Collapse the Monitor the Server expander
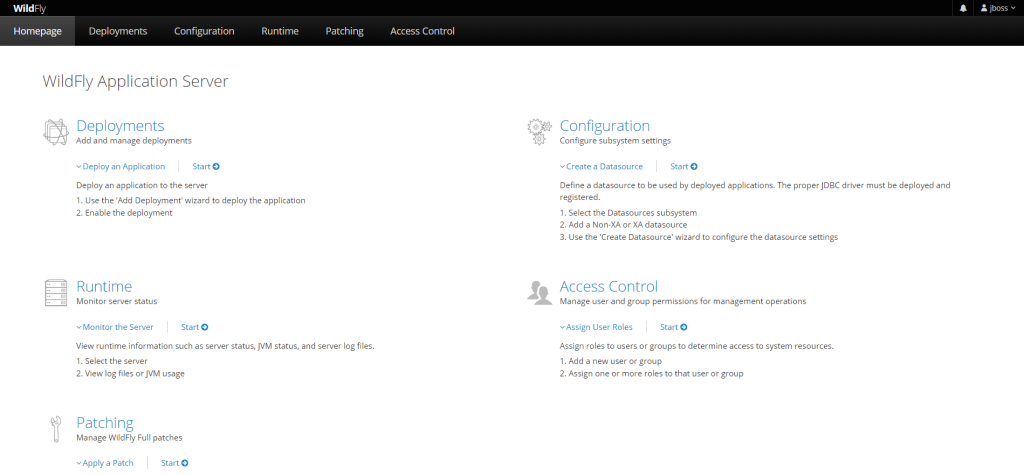 [115, 327]
